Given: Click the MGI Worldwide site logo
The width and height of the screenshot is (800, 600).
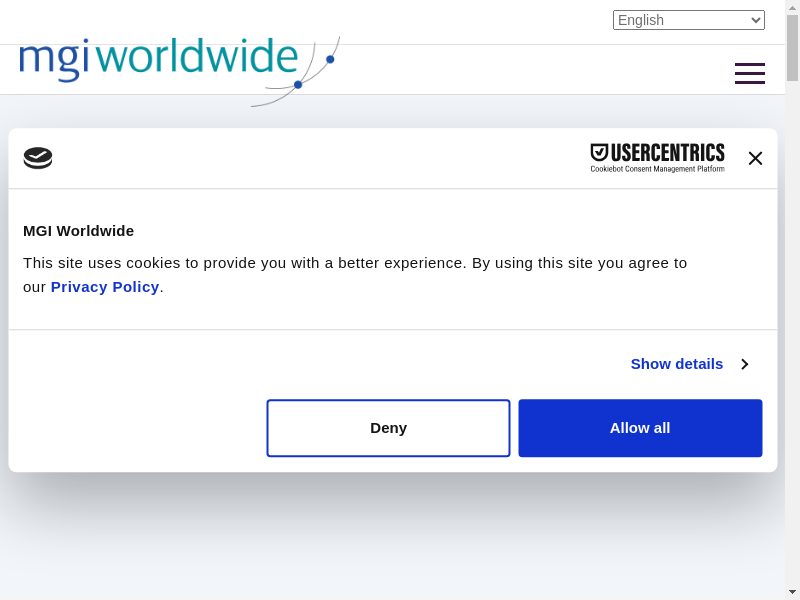Looking at the screenshot, I should point(159,58).
